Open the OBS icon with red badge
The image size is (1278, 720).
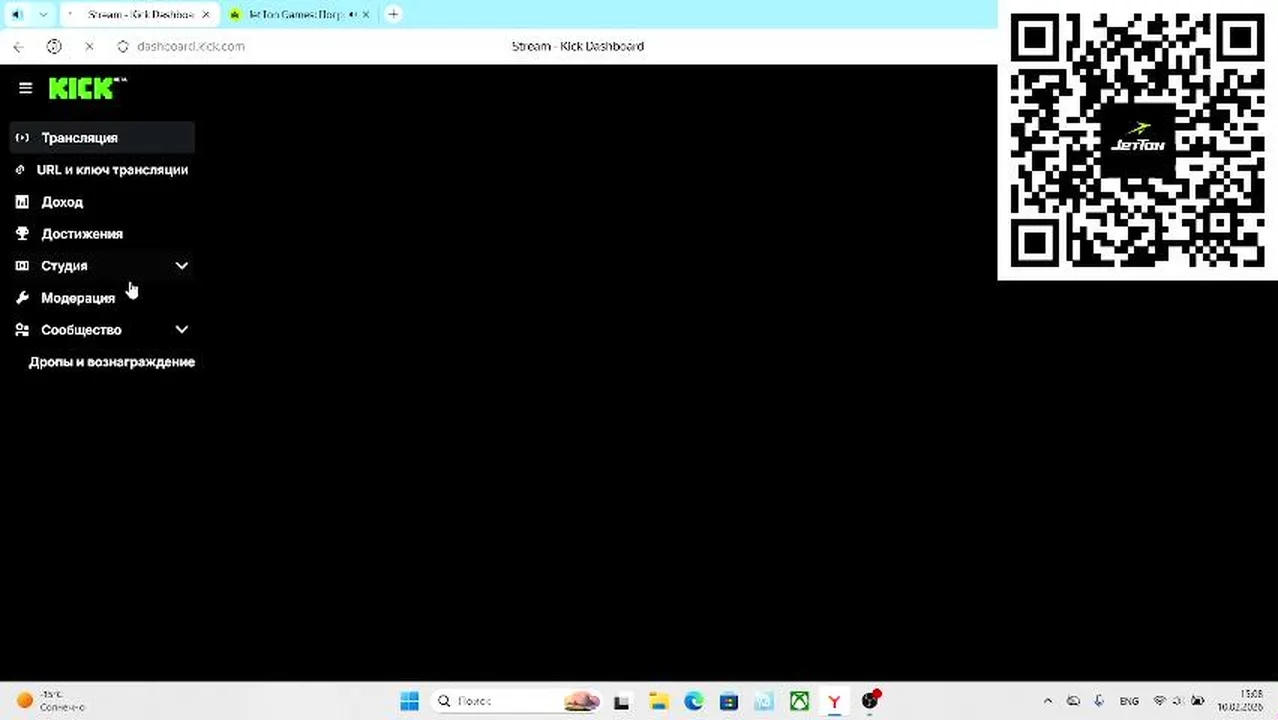point(870,700)
